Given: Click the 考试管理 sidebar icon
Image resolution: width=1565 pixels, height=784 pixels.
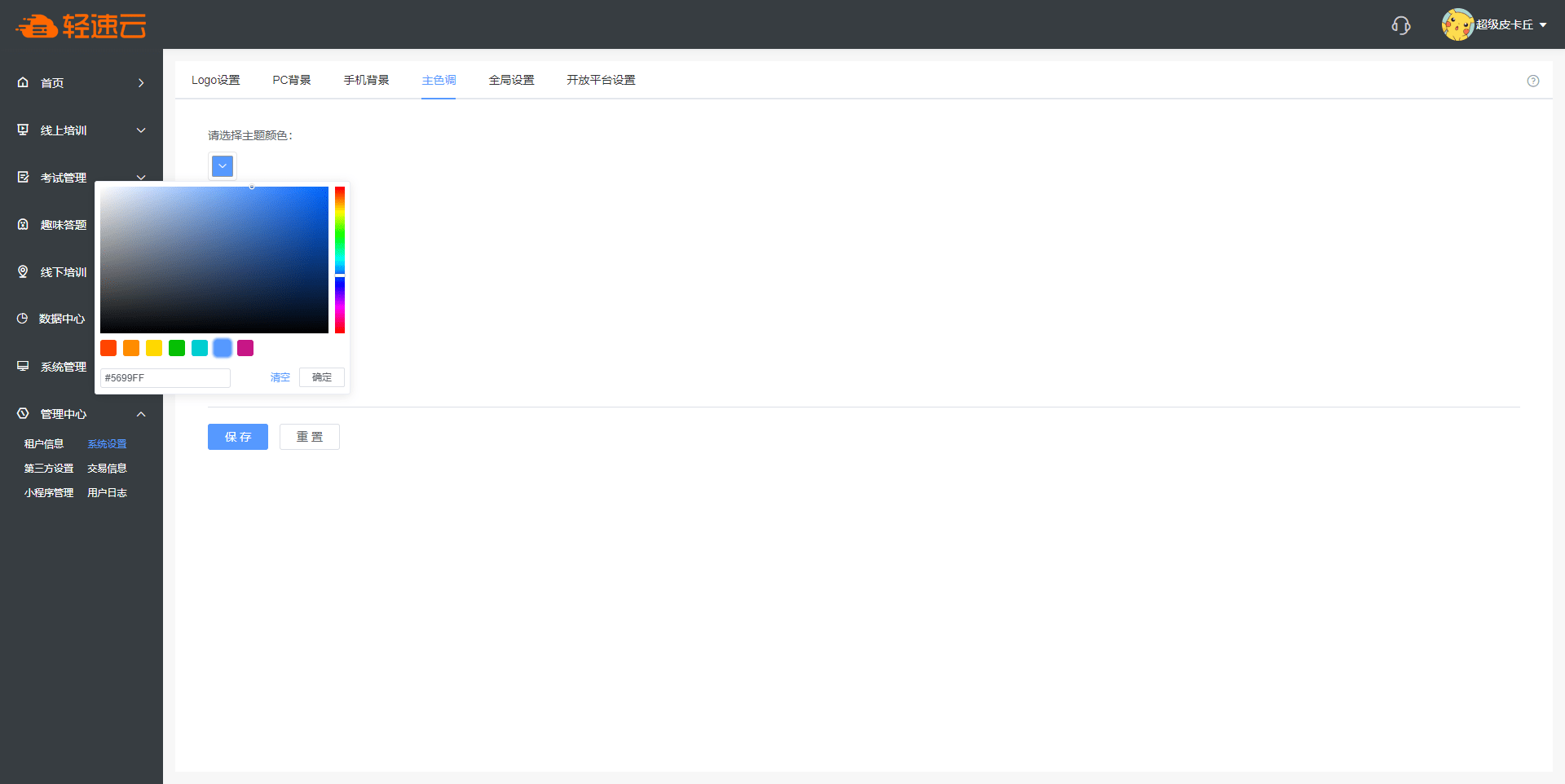Looking at the screenshot, I should (x=23, y=177).
